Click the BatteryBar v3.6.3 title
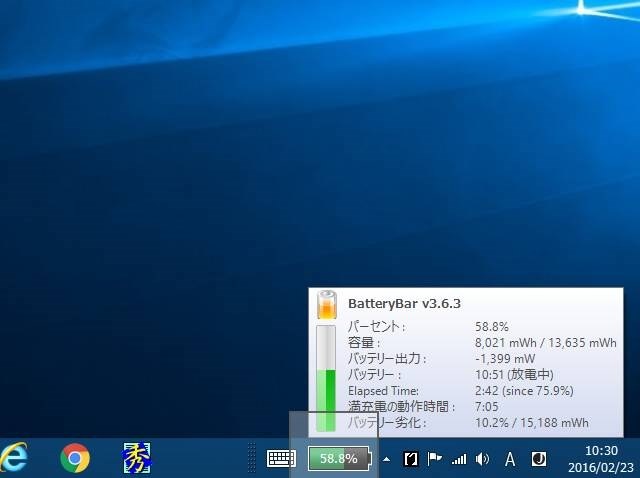The image size is (640, 478). click(x=404, y=304)
